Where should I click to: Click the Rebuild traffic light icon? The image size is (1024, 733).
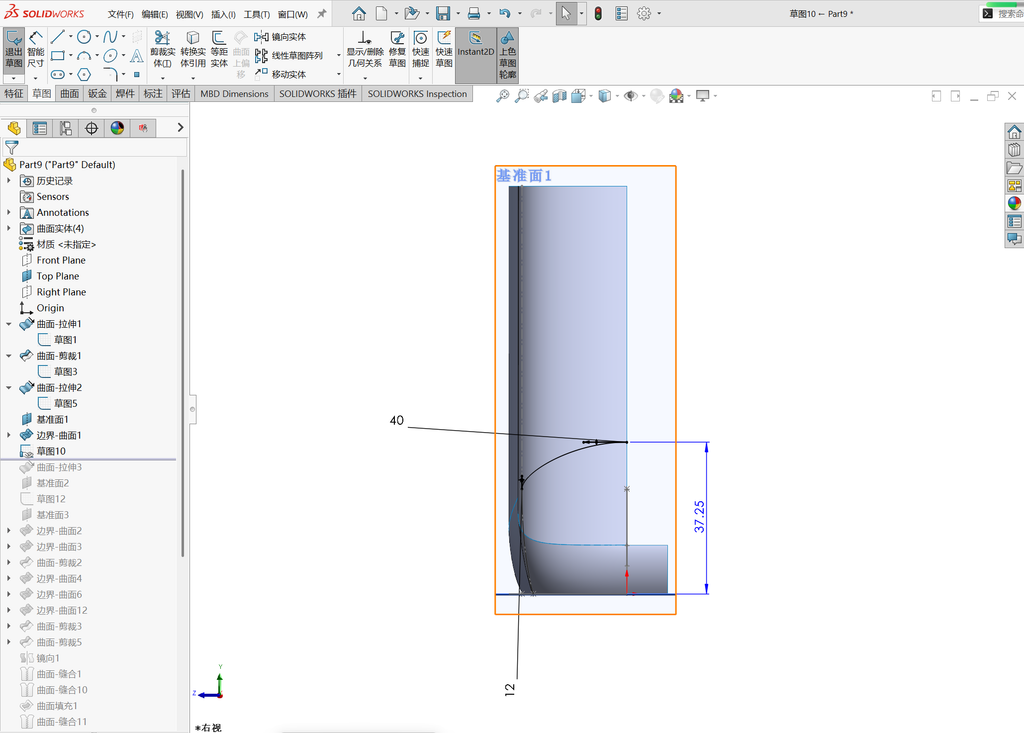coord(598,13)
